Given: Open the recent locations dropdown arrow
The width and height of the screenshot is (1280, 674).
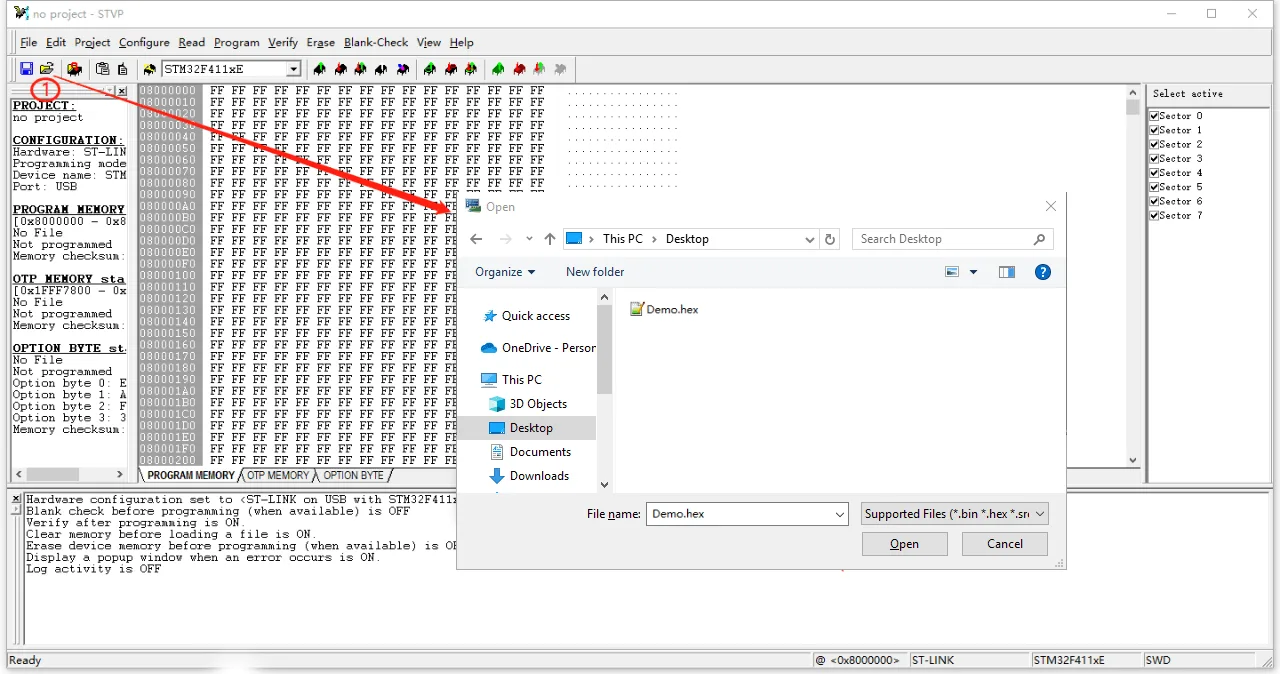Looking at the screenshot, I should click(529, 239).
